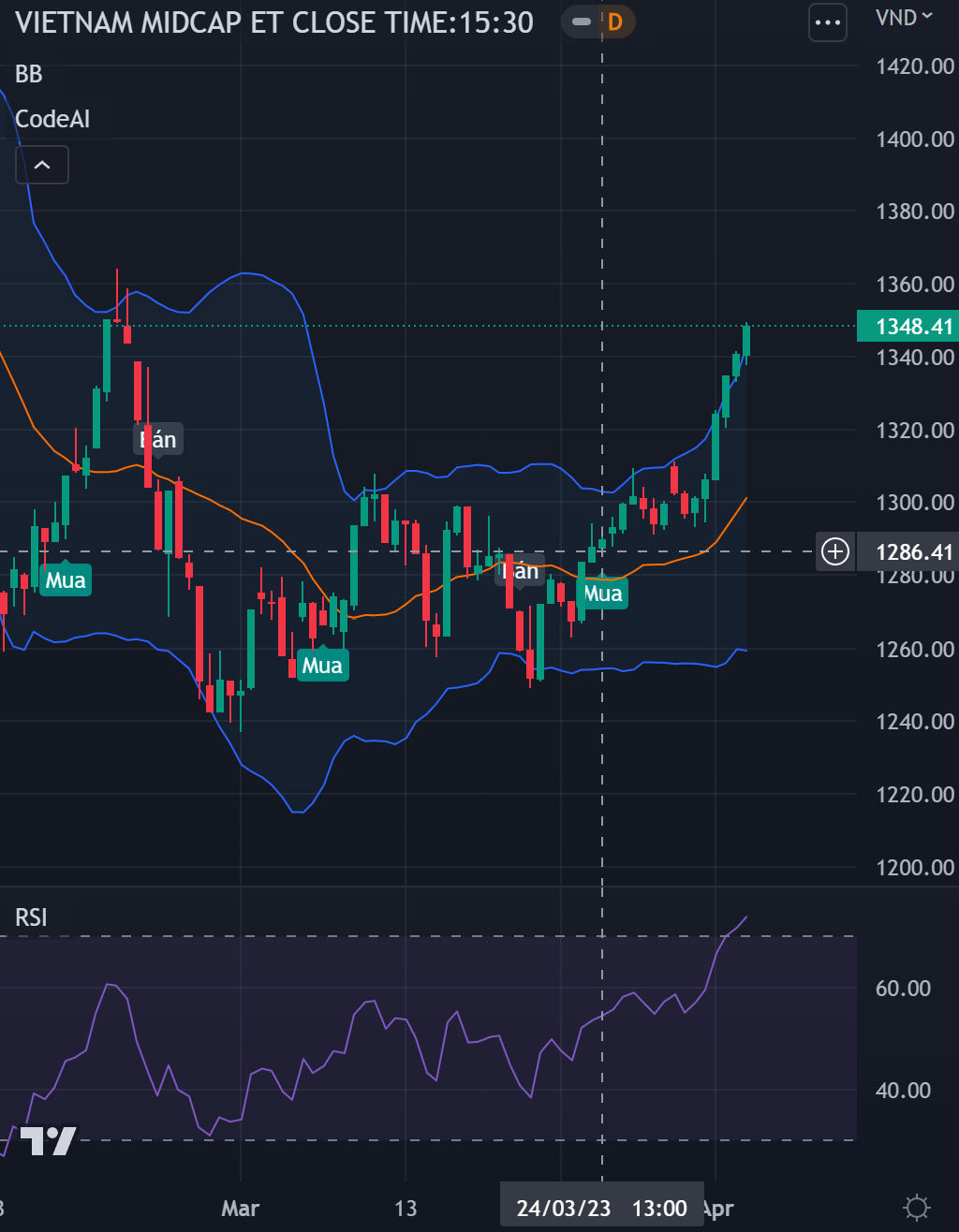Image resolution: width=959 pixels, height=1232 pixels.
Task: Open the three-dots more options menu
Action: tap(828, 22)
